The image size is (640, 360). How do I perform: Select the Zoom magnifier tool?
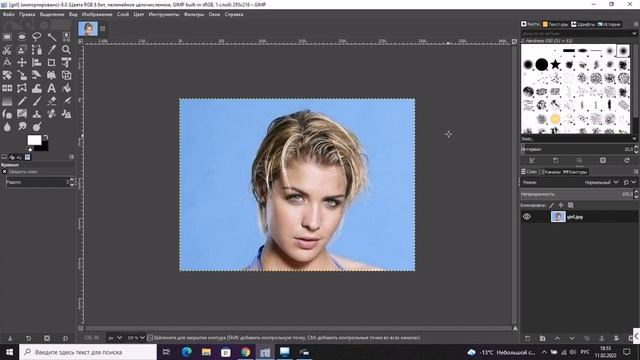coord(66,50)
